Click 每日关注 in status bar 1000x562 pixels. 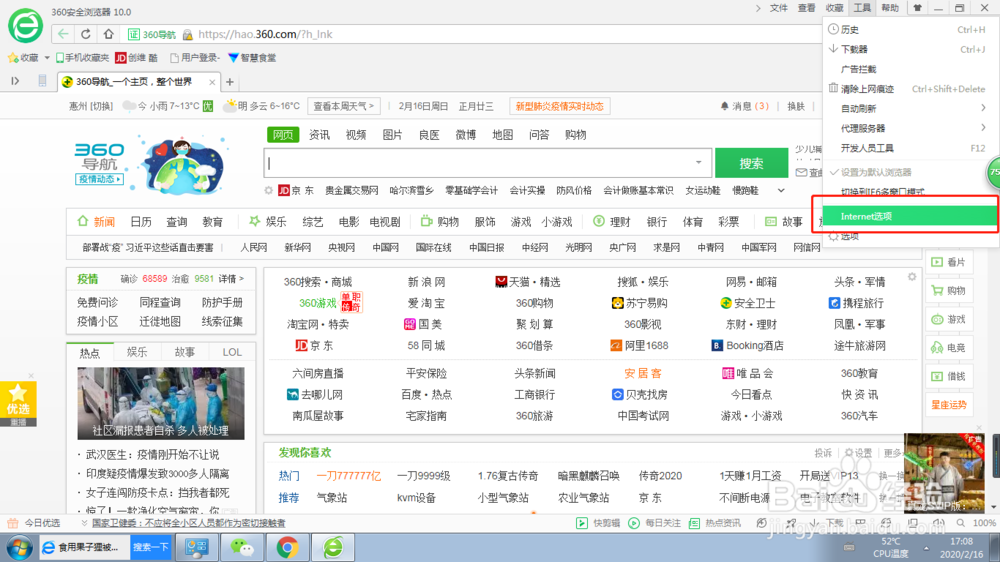pos(654,523)
